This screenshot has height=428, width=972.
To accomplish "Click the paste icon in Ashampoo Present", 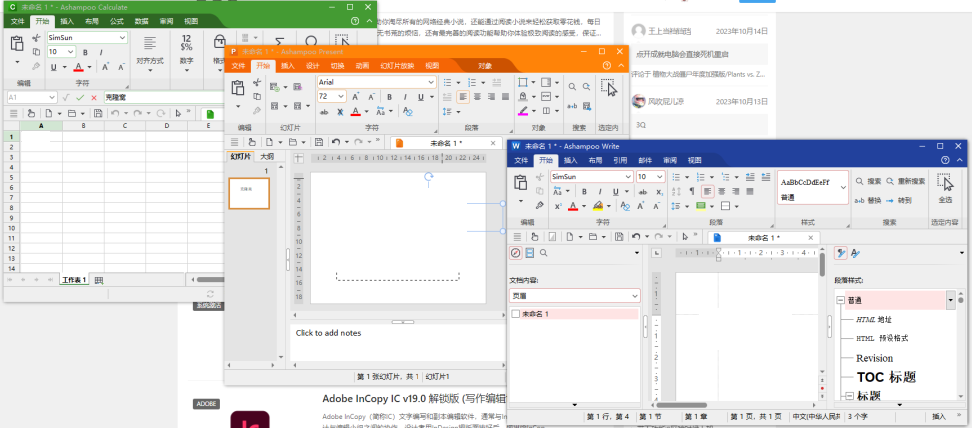I will point(237,87).
